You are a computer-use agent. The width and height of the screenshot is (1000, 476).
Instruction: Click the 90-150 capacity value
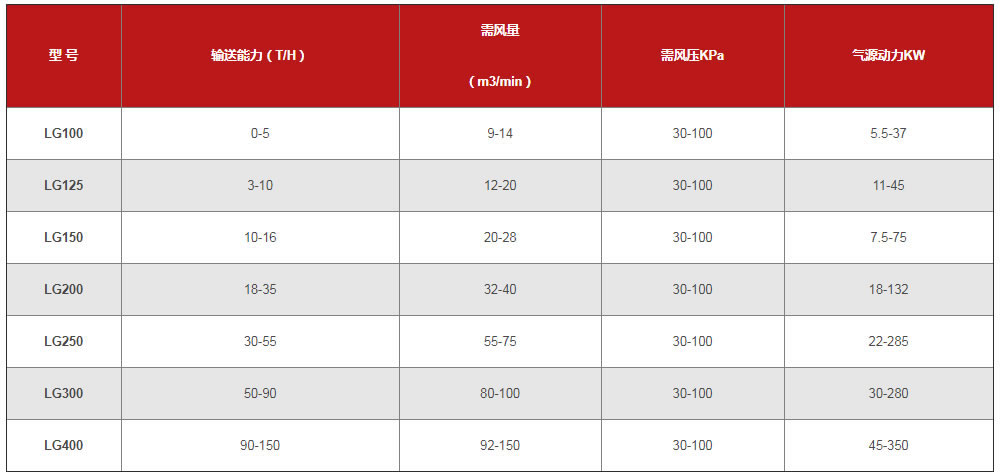click(260, 445)
